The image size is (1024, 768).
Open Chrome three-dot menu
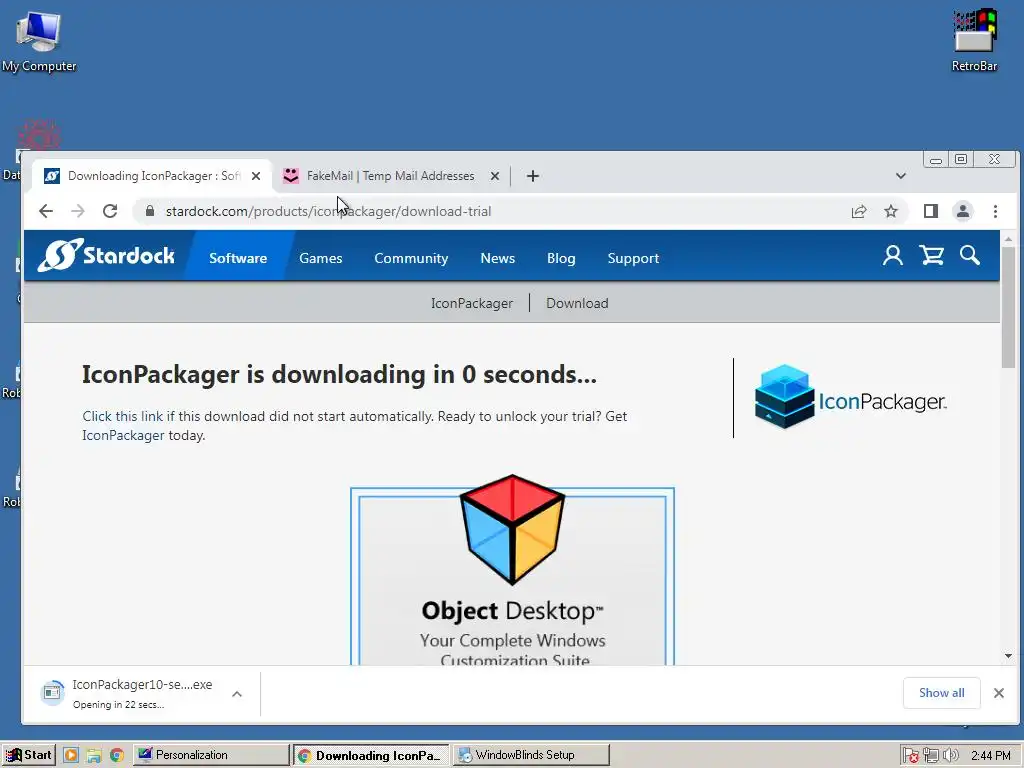(x=995, y=211)
